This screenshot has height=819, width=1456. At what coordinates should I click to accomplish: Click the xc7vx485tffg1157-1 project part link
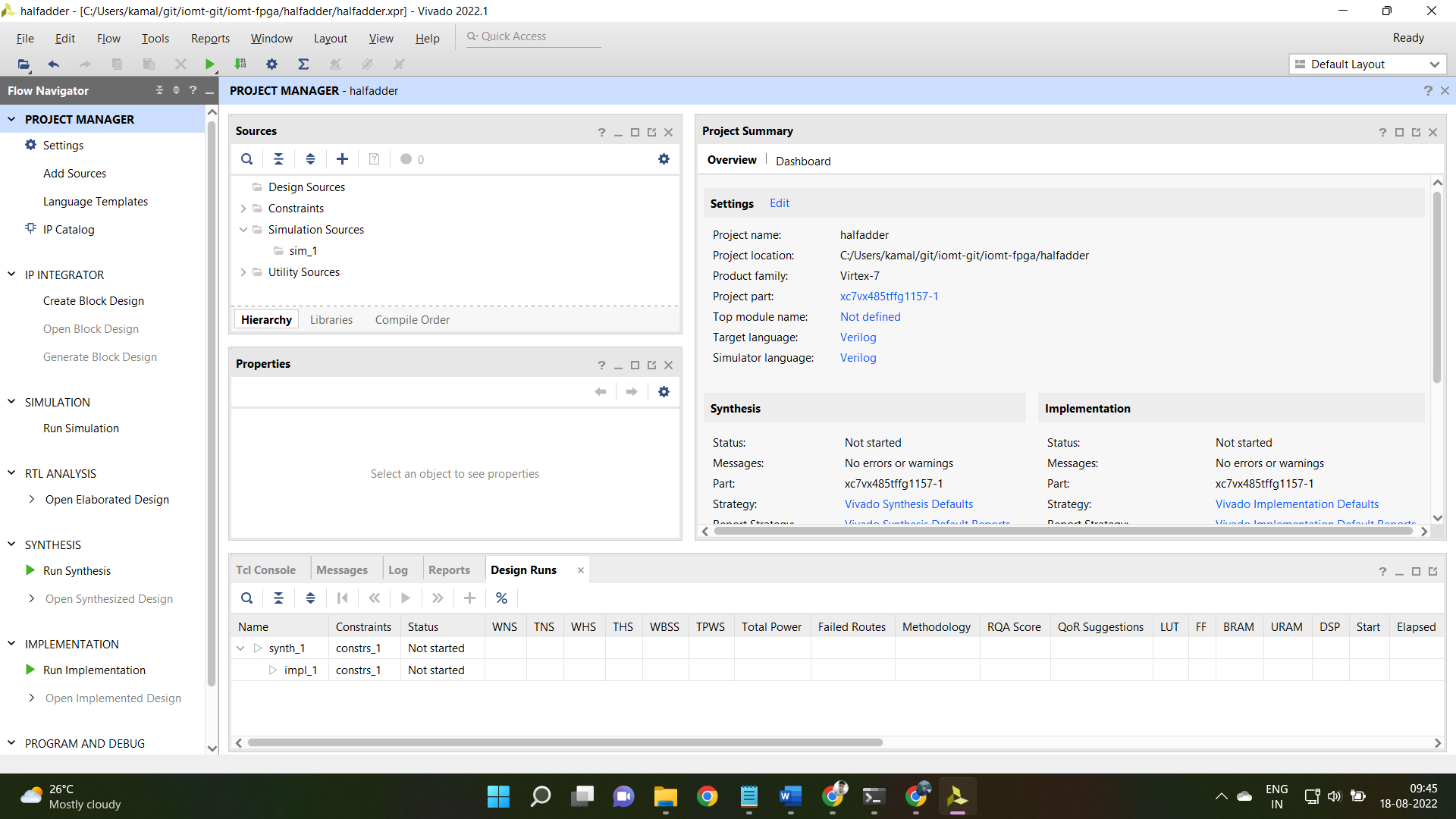[889, 296]
